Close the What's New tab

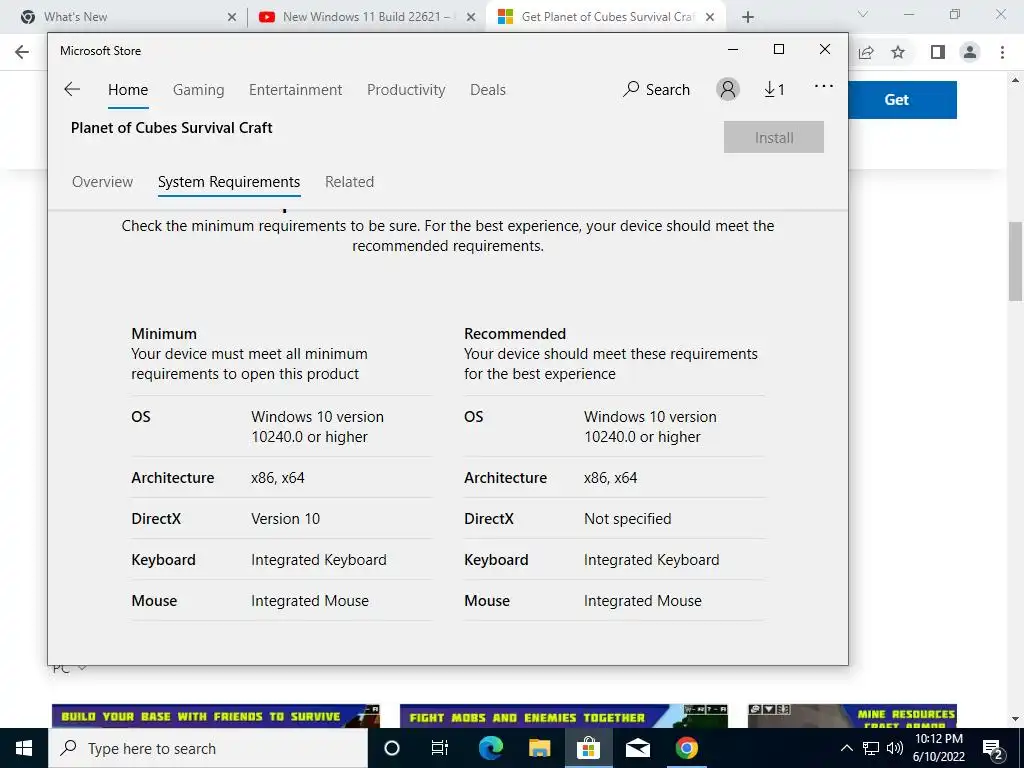pos(232,17)
